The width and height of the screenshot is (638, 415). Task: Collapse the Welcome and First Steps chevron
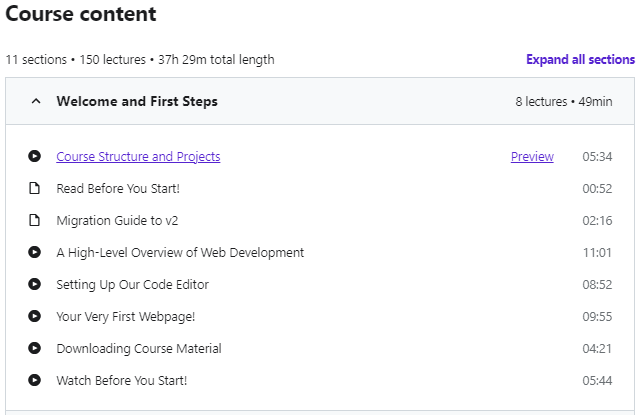pyautogui.click(x=36, y=101)
